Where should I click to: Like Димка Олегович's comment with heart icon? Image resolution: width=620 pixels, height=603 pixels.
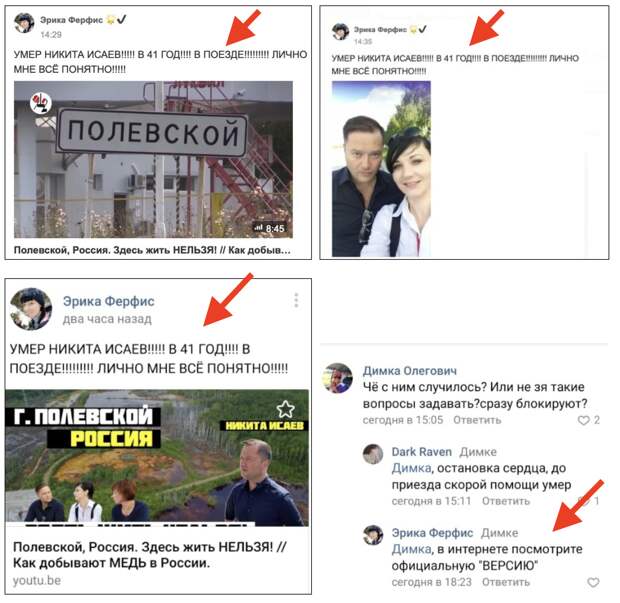coord(583,420)
